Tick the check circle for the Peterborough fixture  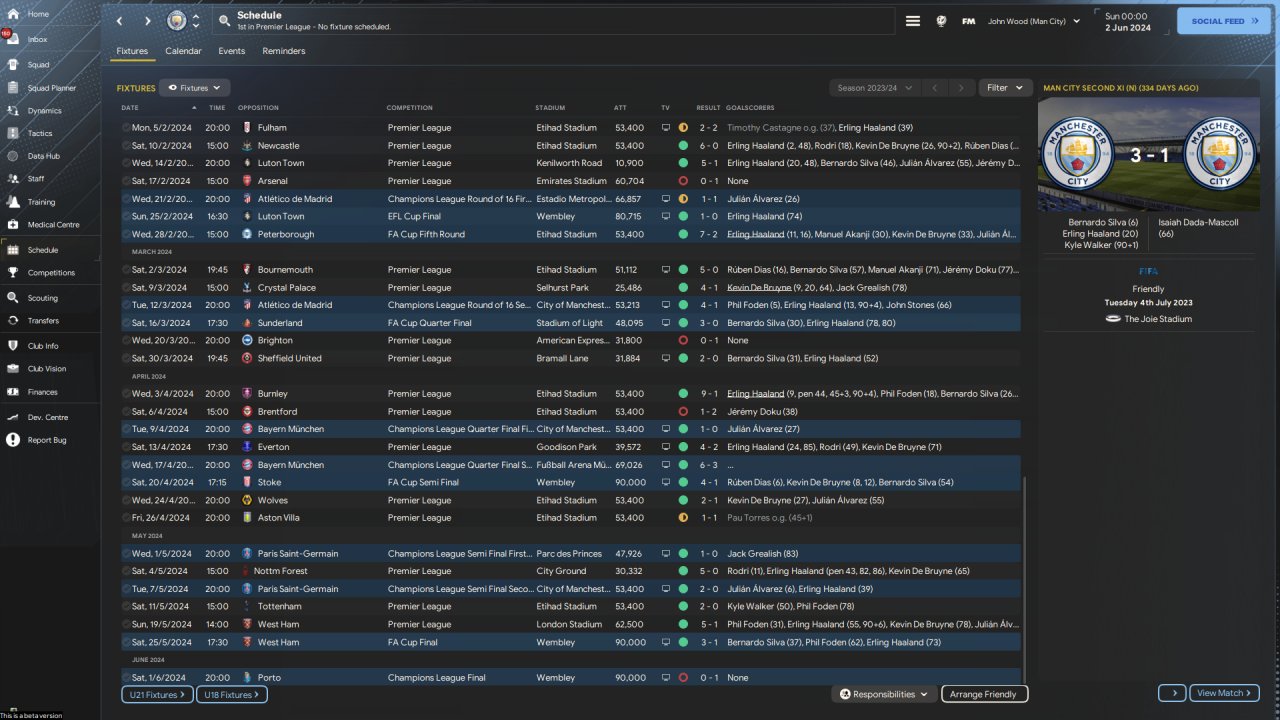(x=126, y=234)
